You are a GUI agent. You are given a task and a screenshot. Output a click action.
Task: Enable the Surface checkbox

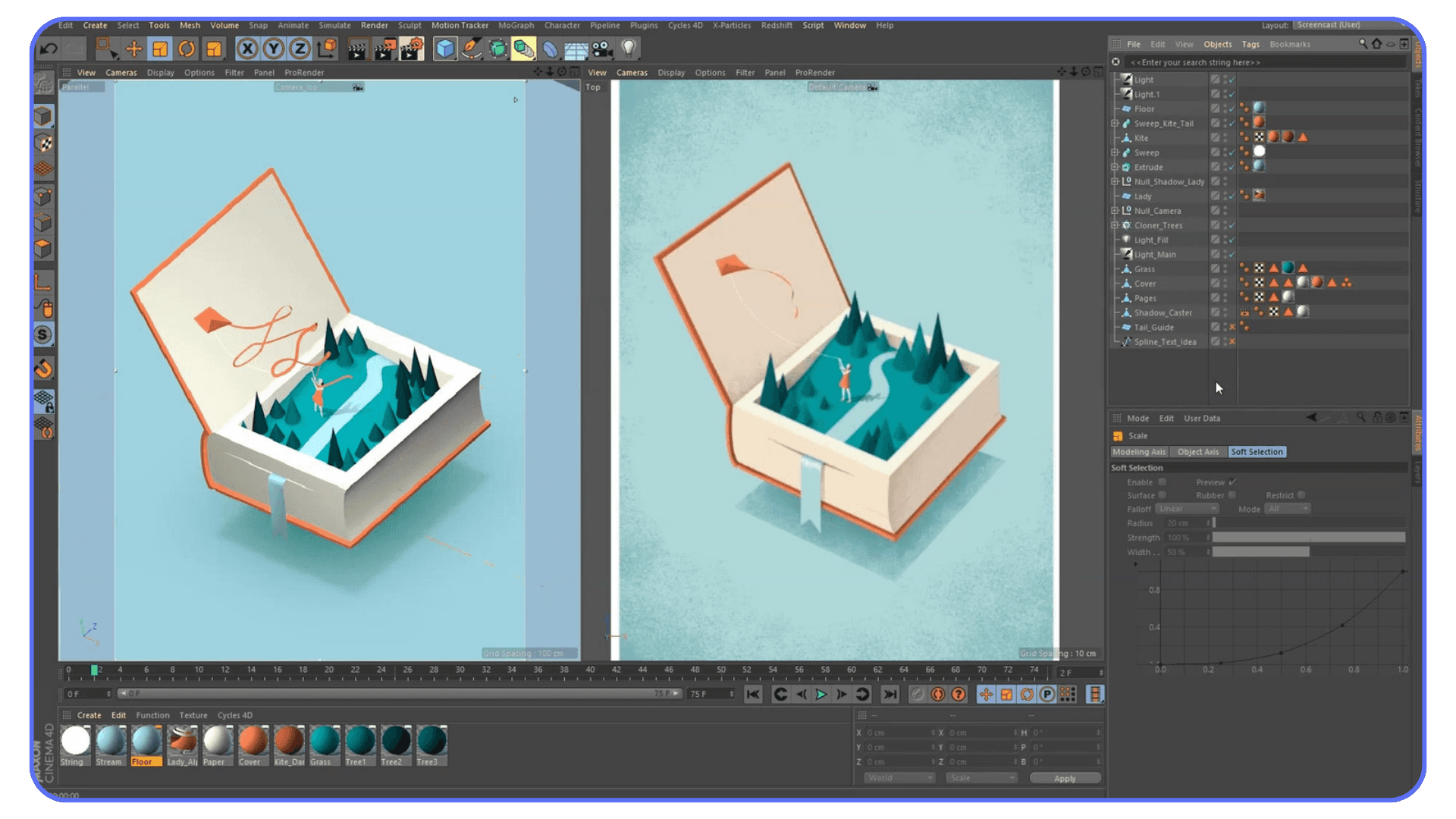pos(1163,495)
